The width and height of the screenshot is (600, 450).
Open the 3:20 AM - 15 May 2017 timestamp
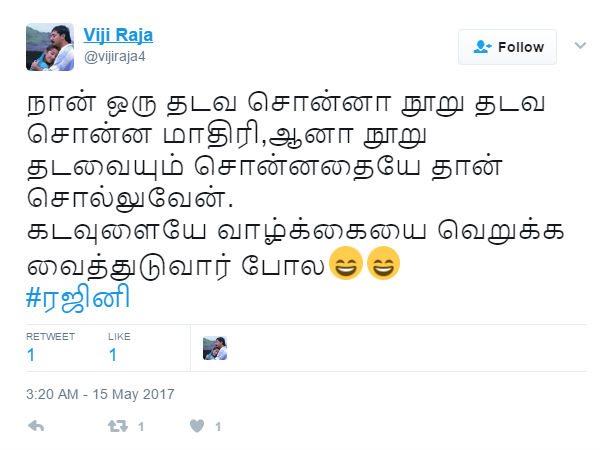[x=100, y=394]
